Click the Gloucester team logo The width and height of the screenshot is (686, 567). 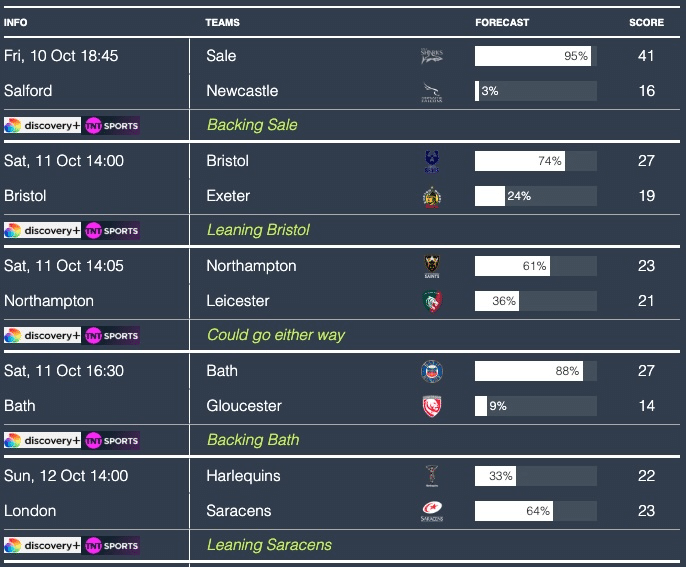pyautogui.click(x=432, y=406)
